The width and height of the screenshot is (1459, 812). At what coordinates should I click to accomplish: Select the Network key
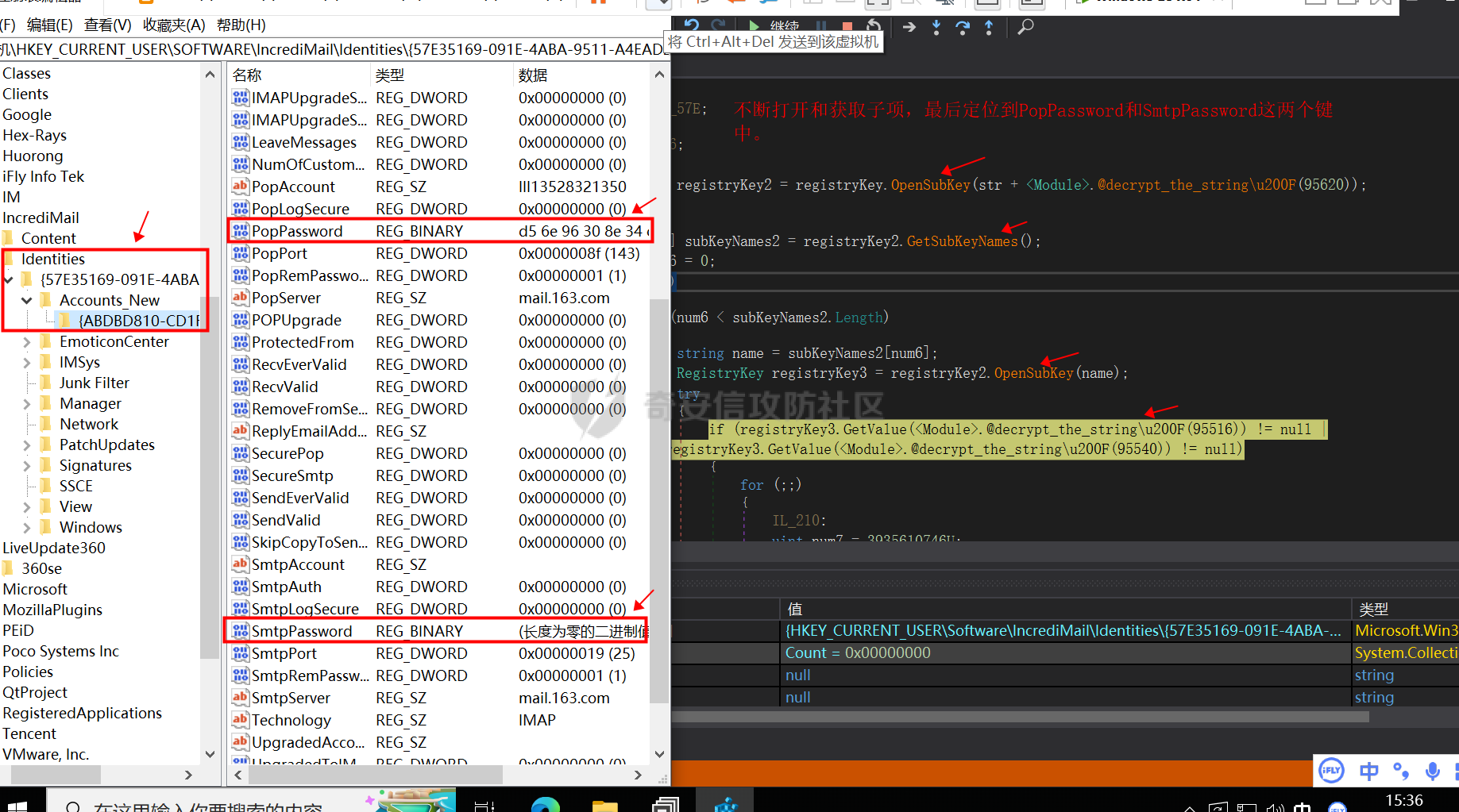point(88,424)
